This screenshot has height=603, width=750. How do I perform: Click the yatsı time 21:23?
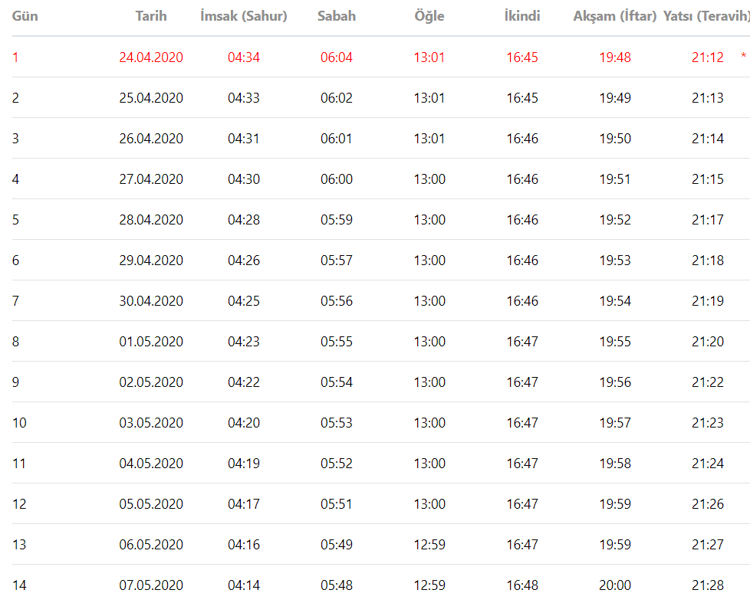707,423
